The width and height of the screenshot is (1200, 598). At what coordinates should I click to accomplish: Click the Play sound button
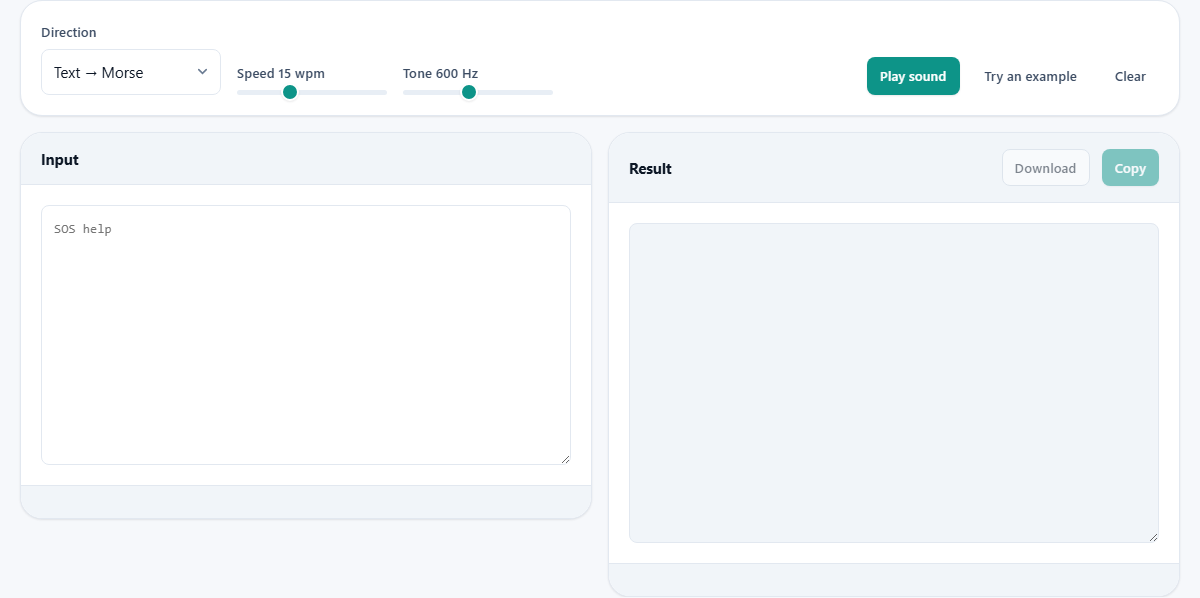913,76
